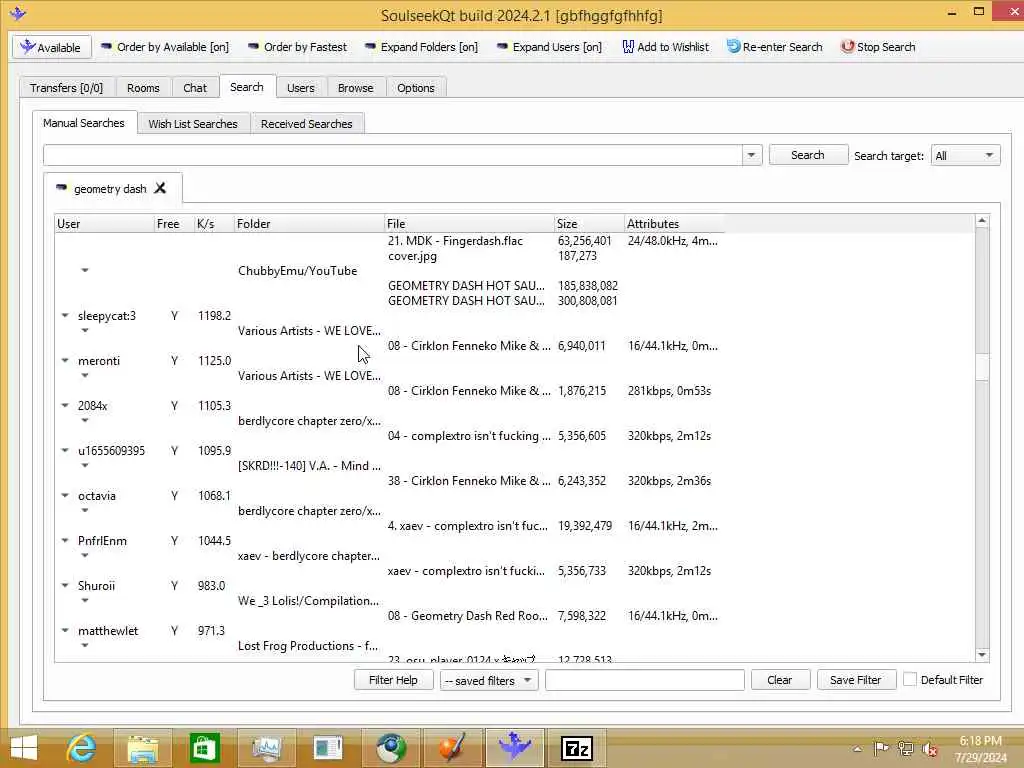Image resolution: width=1024 pixels, height=768 pixels.
Task: Select [SKRD!!!-140] V.A. - Mind folder
Action: [x=309, y=466]
